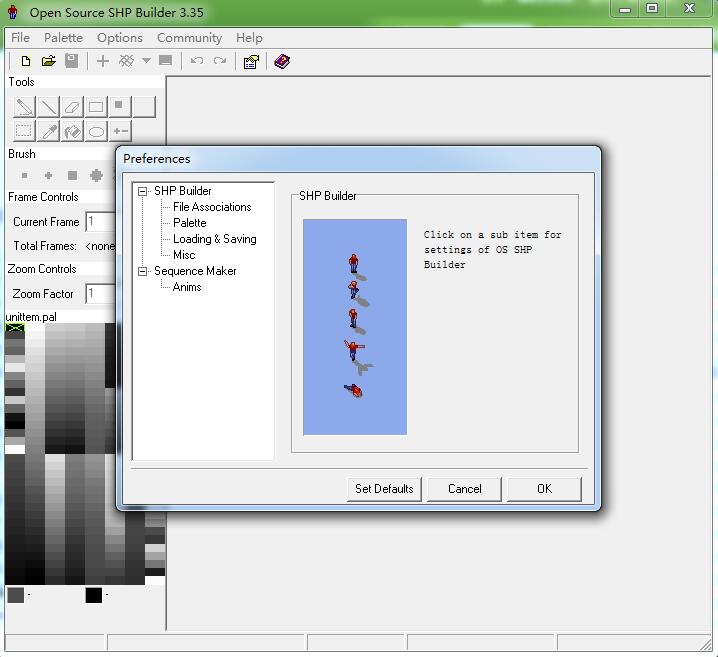The width and height of the screenshot is (718, 657).
Task: Select the Line tool
Action: (48, 107)
